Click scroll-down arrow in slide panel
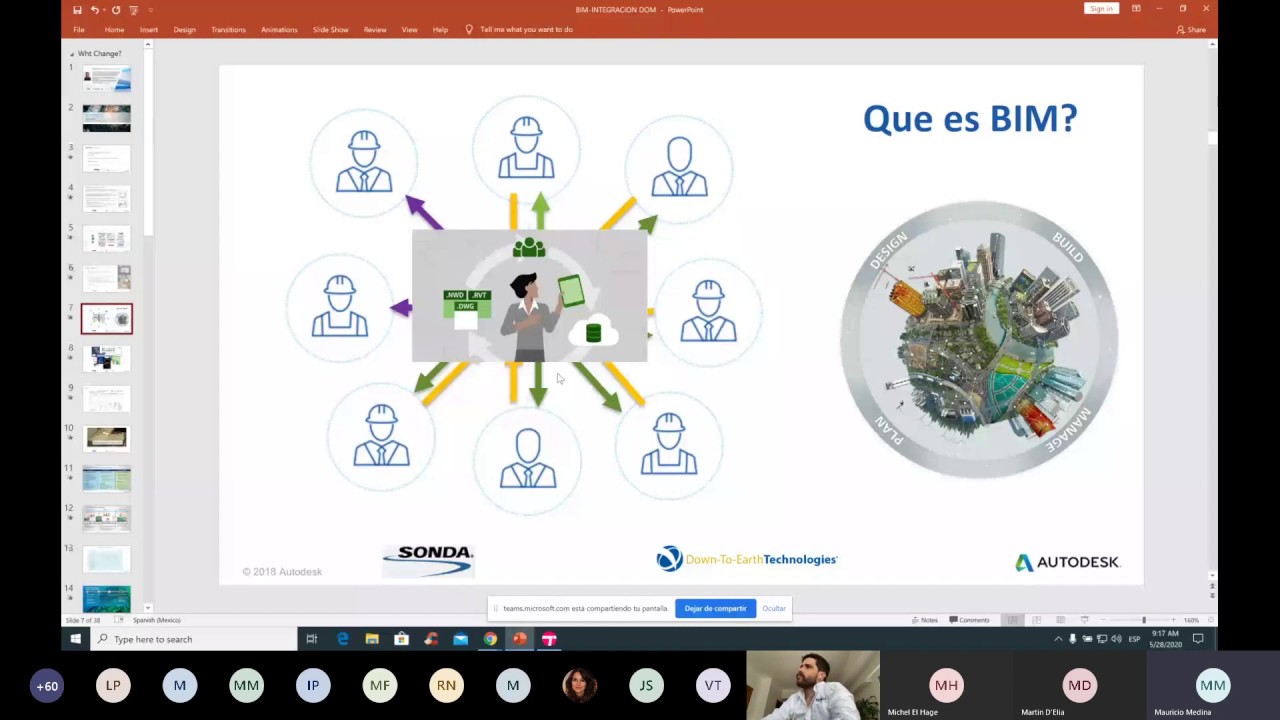This screenshot has height=720, width=1280. coord(148,608)
